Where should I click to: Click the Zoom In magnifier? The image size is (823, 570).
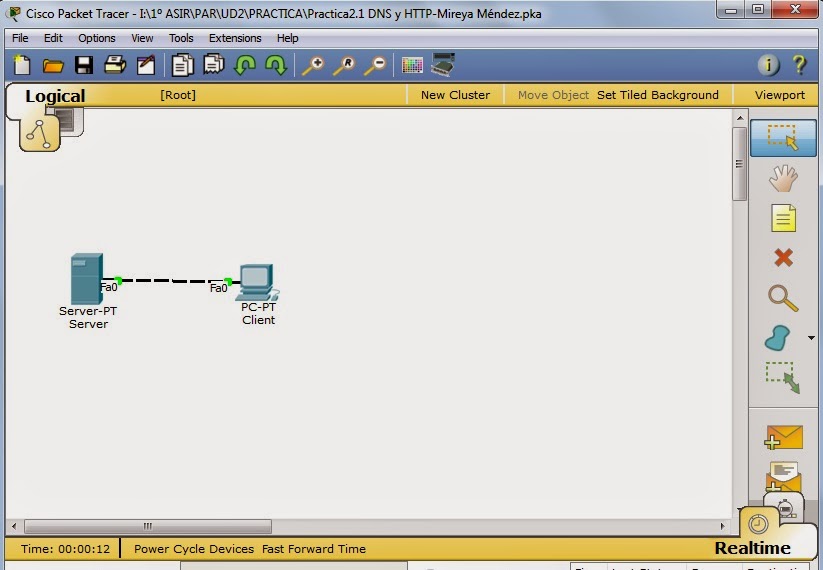tap(313, 66)
